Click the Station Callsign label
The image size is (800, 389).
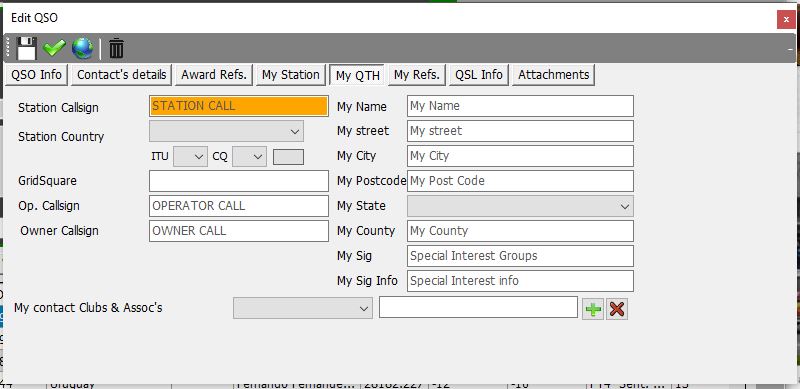pos(58,108)
